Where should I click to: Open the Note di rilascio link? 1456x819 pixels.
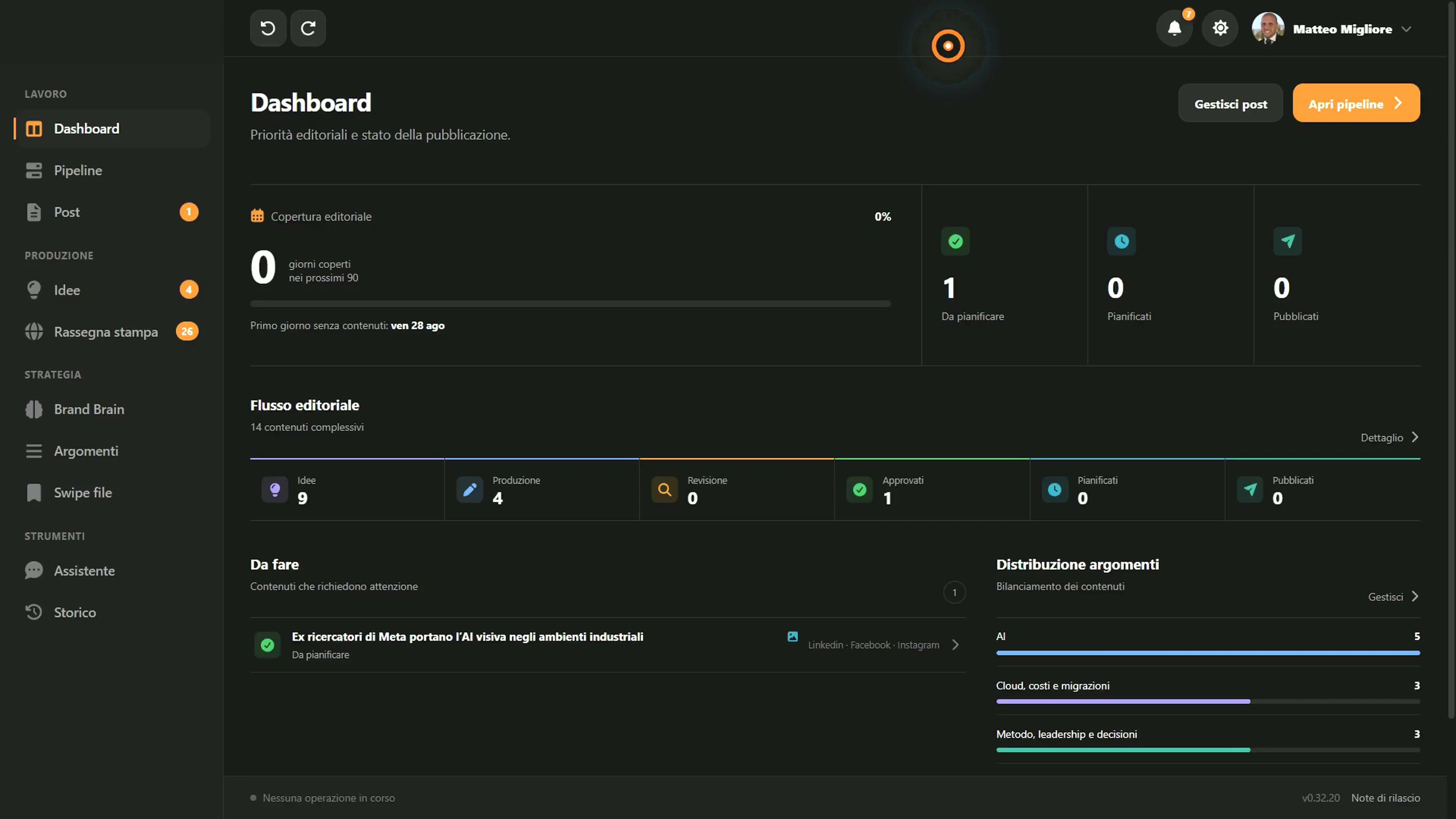1385,798
